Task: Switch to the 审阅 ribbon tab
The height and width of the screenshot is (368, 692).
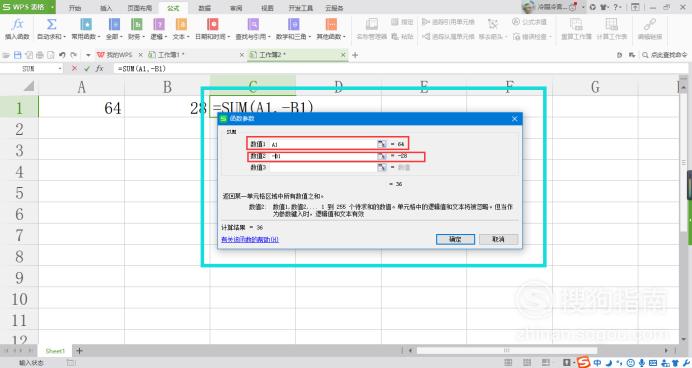Action: tap(236, 8)
